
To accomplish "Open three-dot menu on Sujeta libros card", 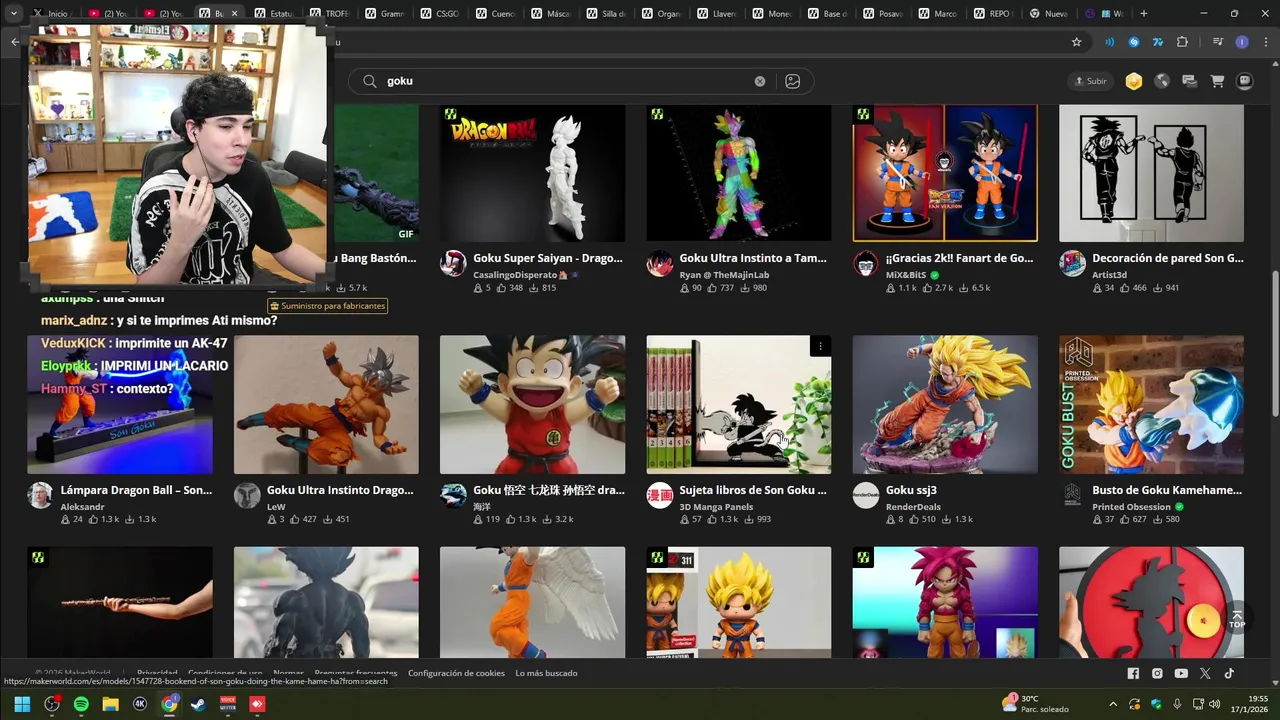I will (820, 346).
